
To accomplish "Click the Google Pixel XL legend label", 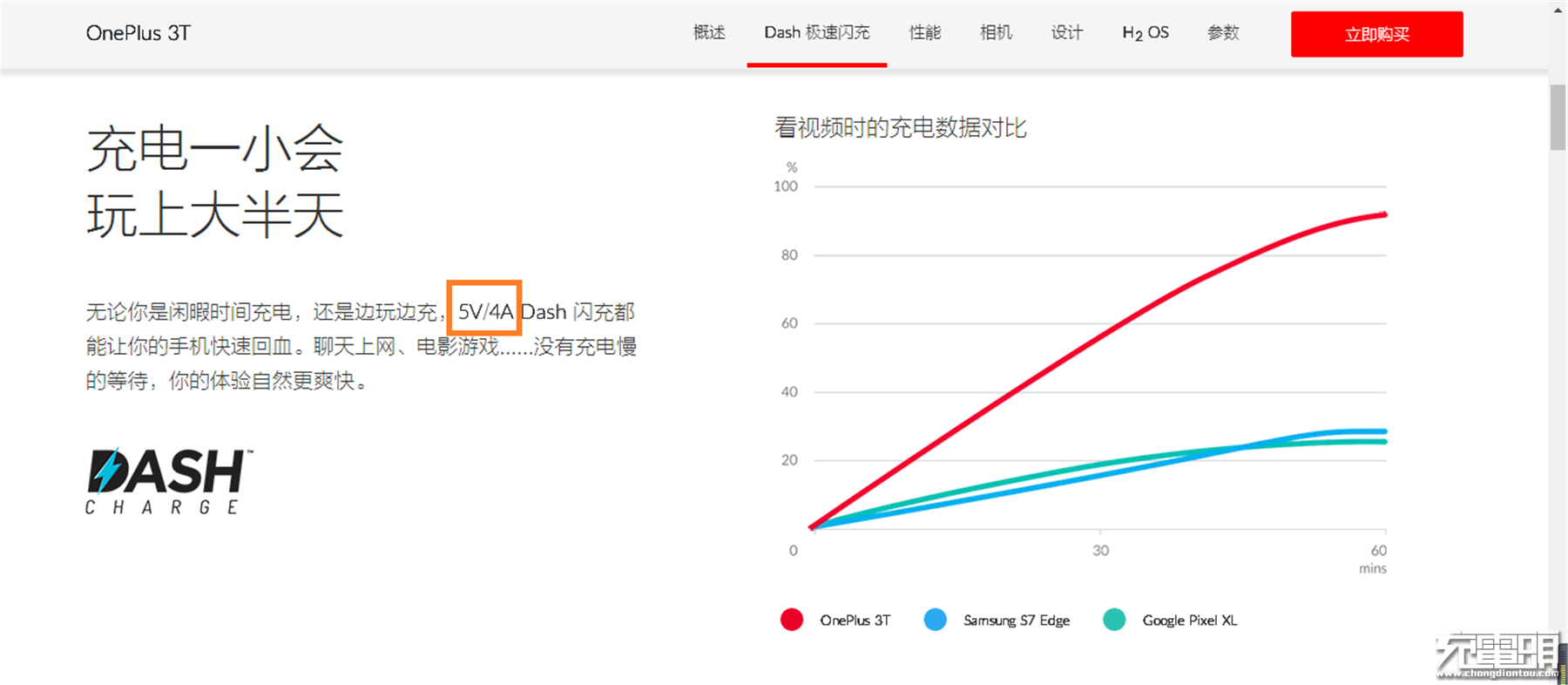I will click(x=1189, y=621).
